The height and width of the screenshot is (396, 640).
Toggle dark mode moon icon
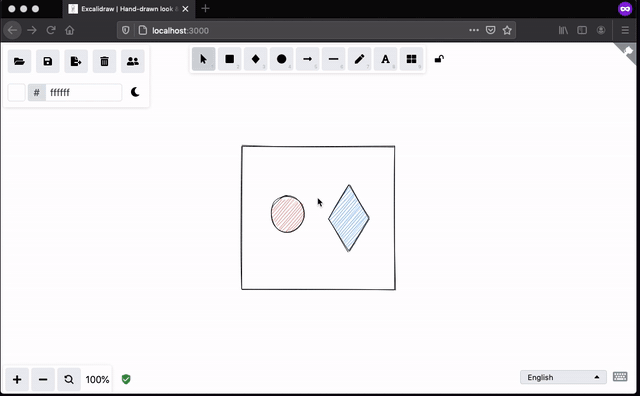tap(135, 92)
